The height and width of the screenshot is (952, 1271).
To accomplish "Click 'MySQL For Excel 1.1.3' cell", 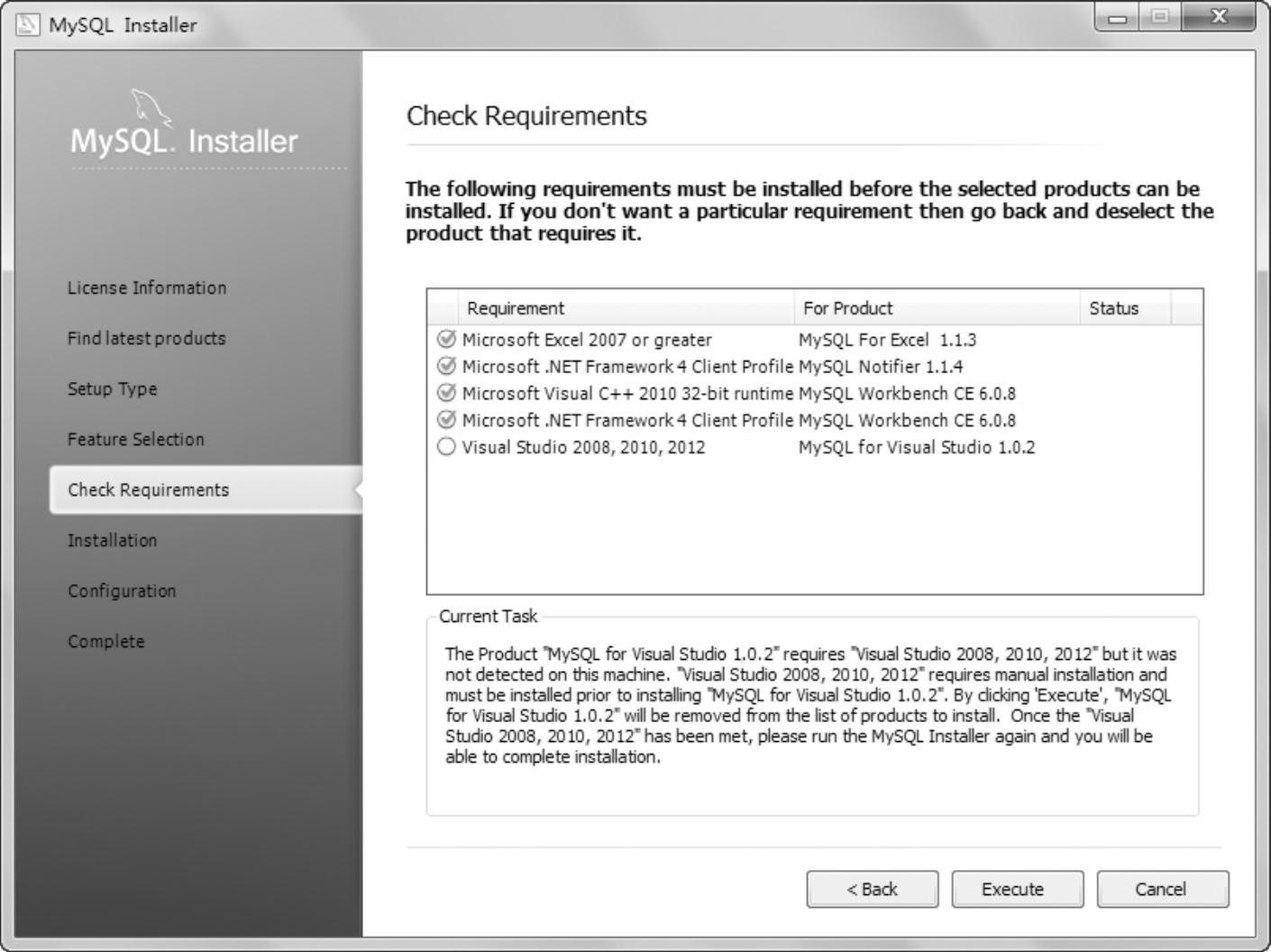I will point(887,340).
